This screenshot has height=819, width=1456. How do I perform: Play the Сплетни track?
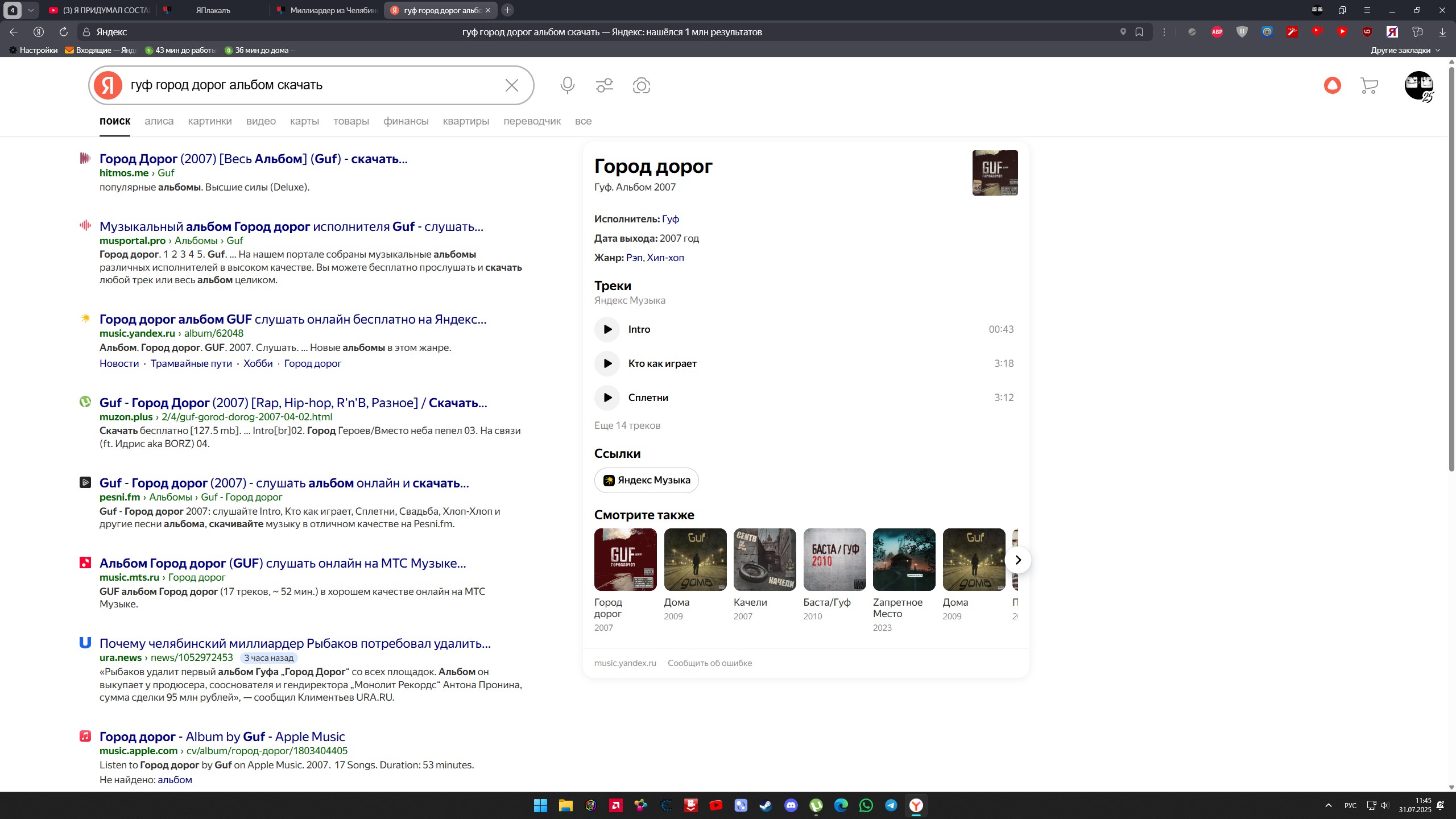point(607,398)
